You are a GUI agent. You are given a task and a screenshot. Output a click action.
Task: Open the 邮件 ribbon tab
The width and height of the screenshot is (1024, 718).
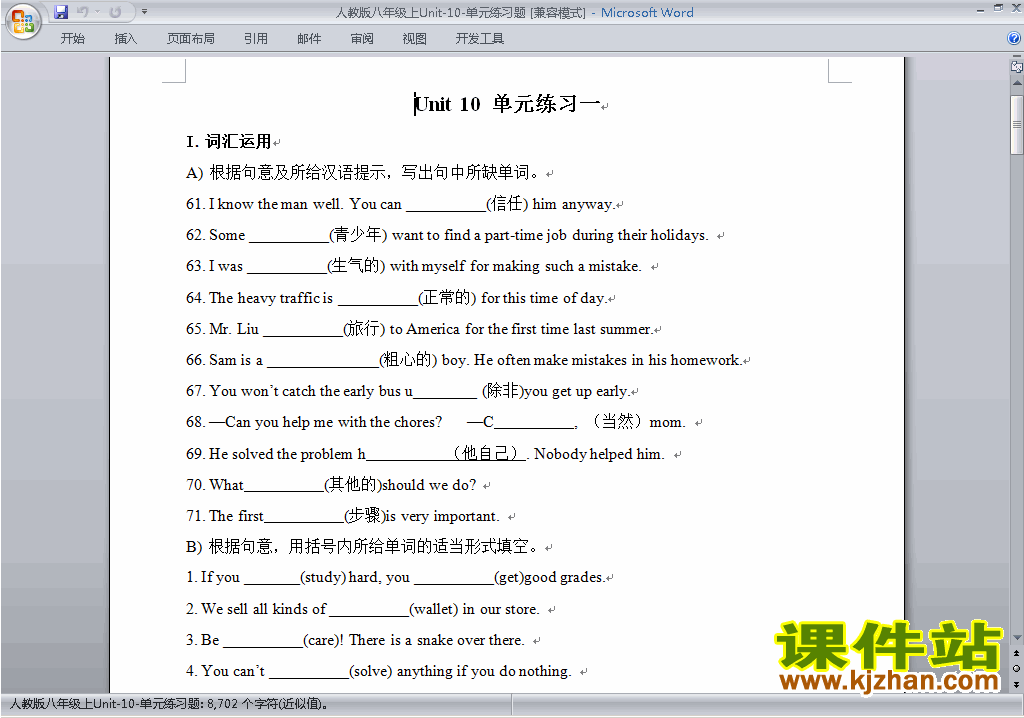point(309,39)
